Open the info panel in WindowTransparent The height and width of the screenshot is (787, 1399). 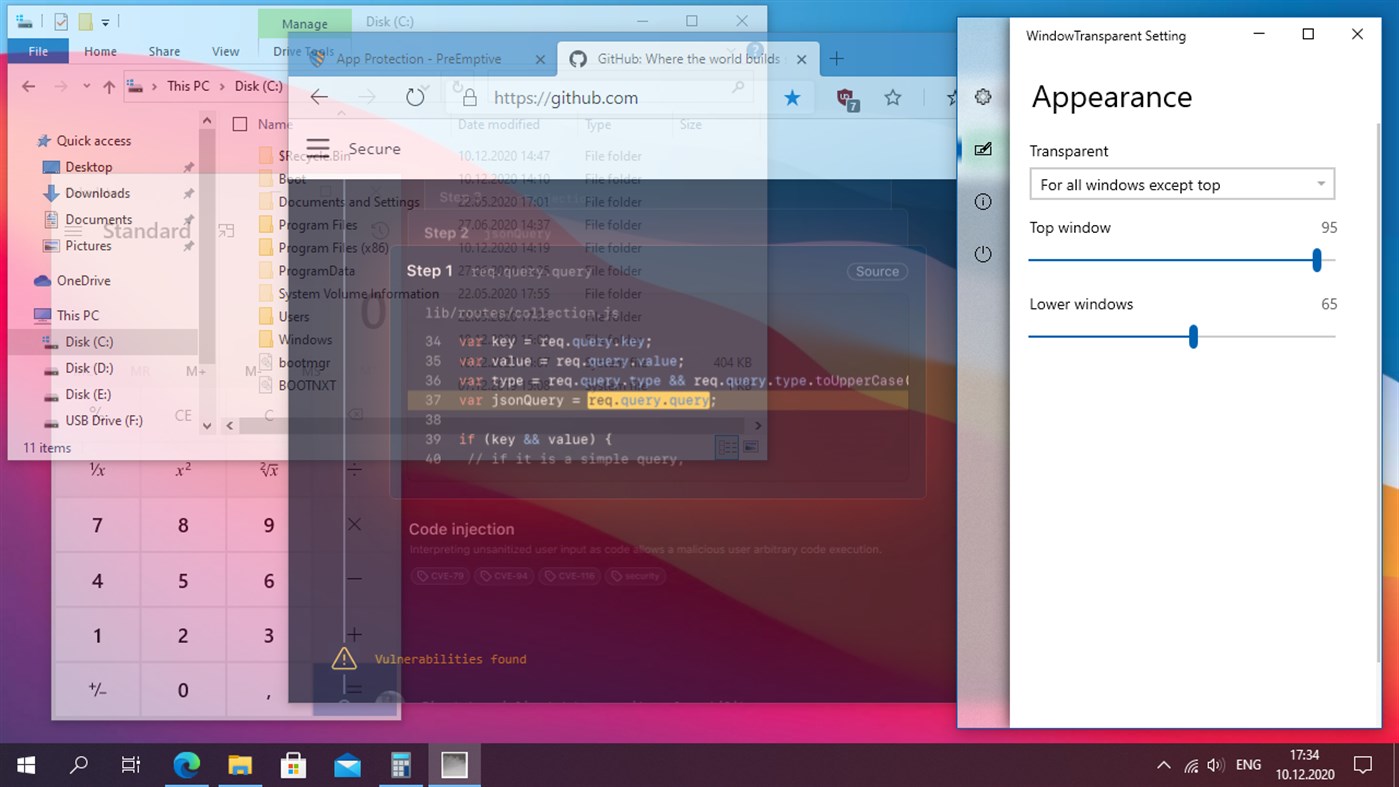click(x=983, y=201)
